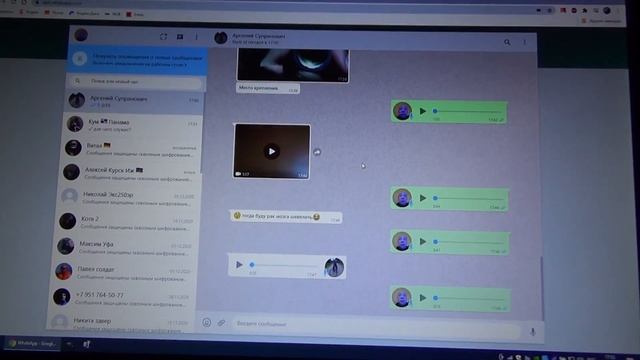Screen dimensions: 640x360
Task: Click the Максим Уфа contact avatar
Action: pyautogui.click(x=65, y=246)
